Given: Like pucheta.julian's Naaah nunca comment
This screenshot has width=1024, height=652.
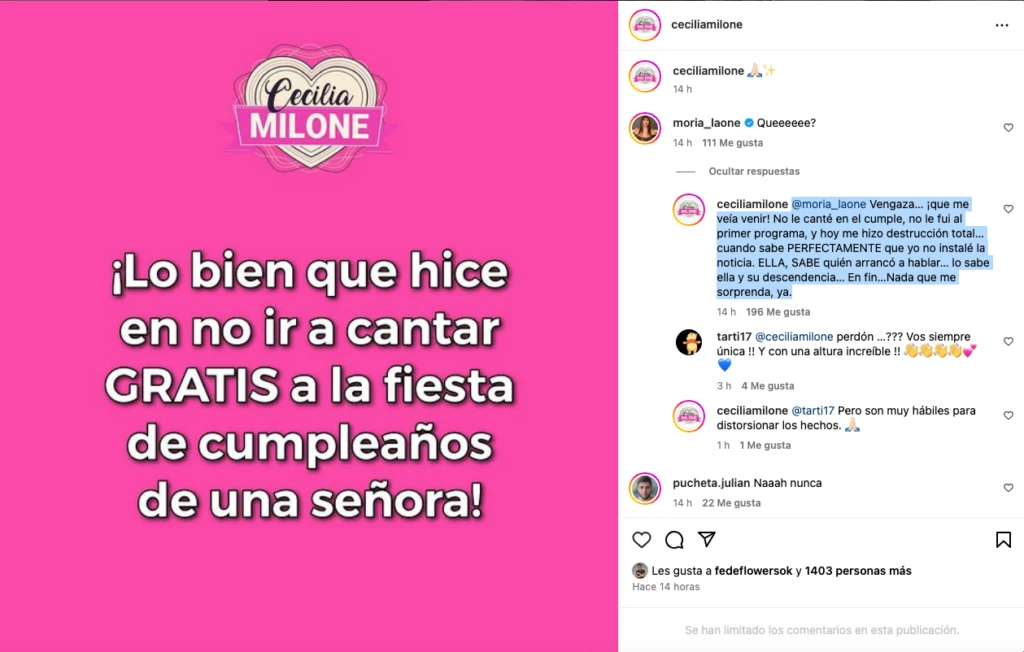Looking at the screenshot, I should [x=1008, y=488].
